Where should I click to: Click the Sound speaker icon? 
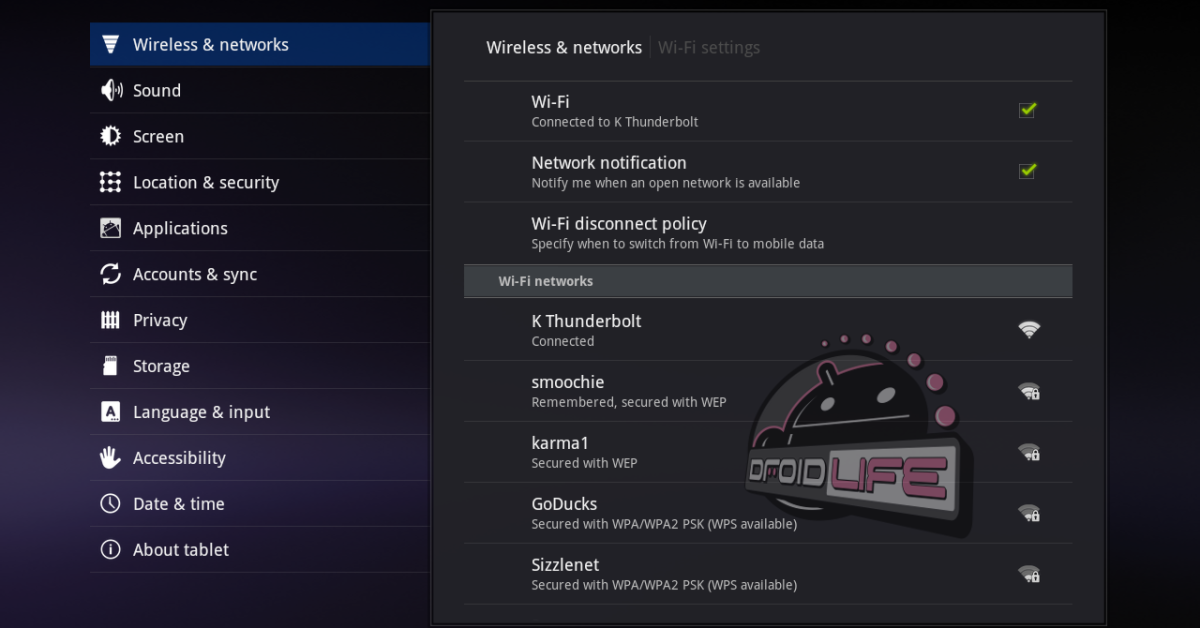coord(111,91)
